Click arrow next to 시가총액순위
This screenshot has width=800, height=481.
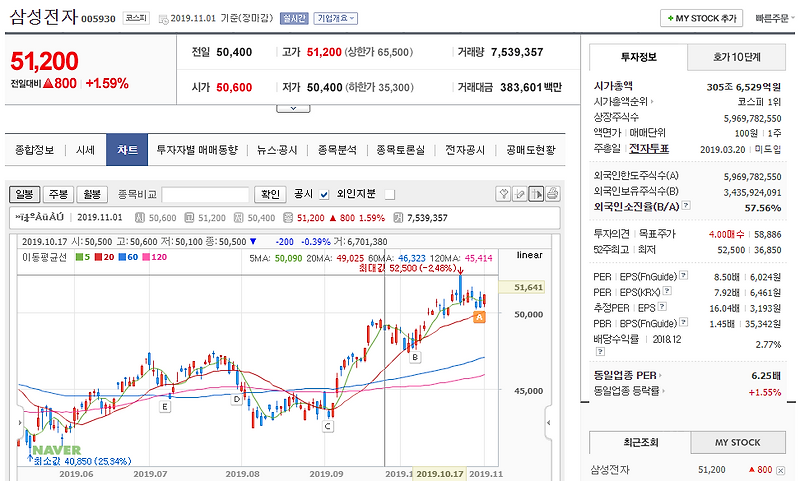click(652, 102)
